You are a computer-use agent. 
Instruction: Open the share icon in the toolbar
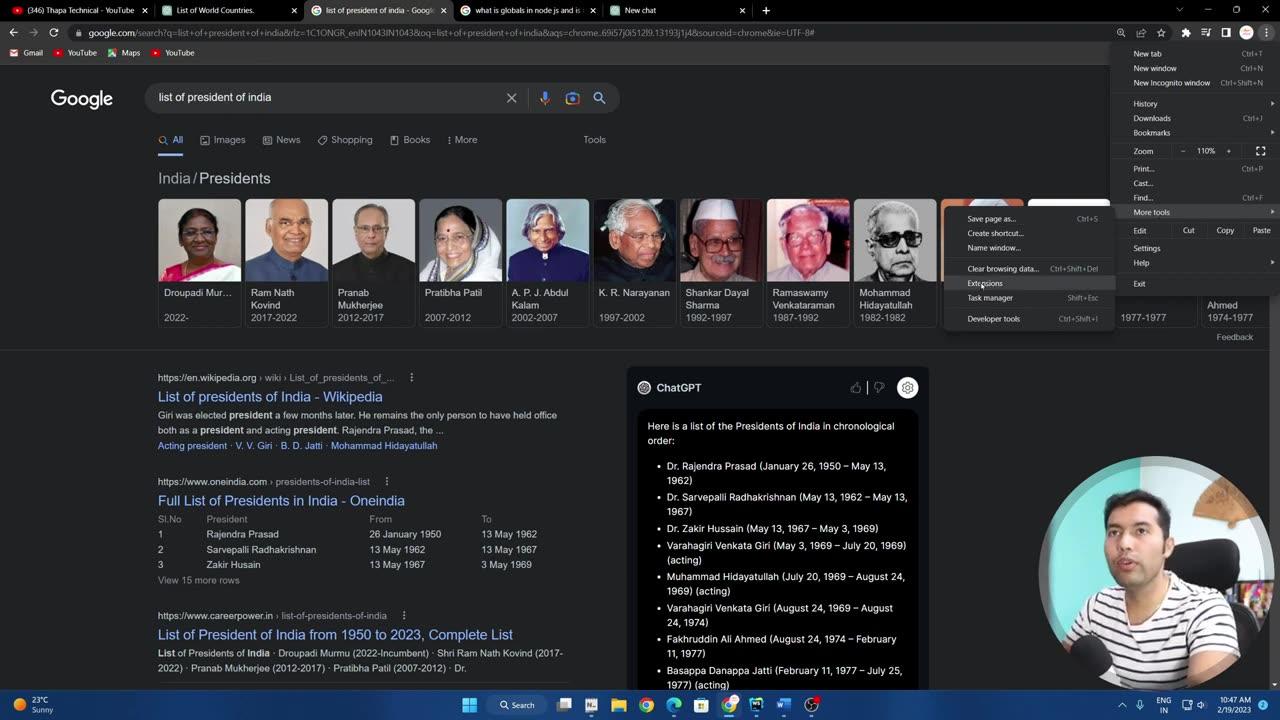(1140, 32)
